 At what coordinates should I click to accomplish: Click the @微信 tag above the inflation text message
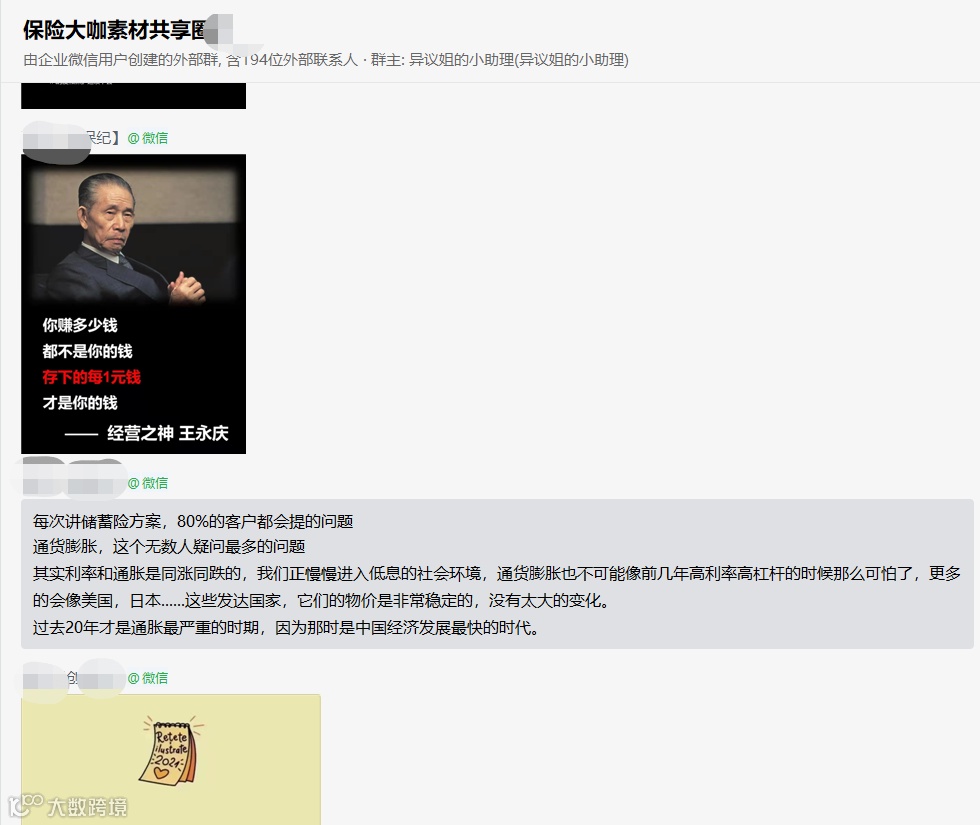148,483
